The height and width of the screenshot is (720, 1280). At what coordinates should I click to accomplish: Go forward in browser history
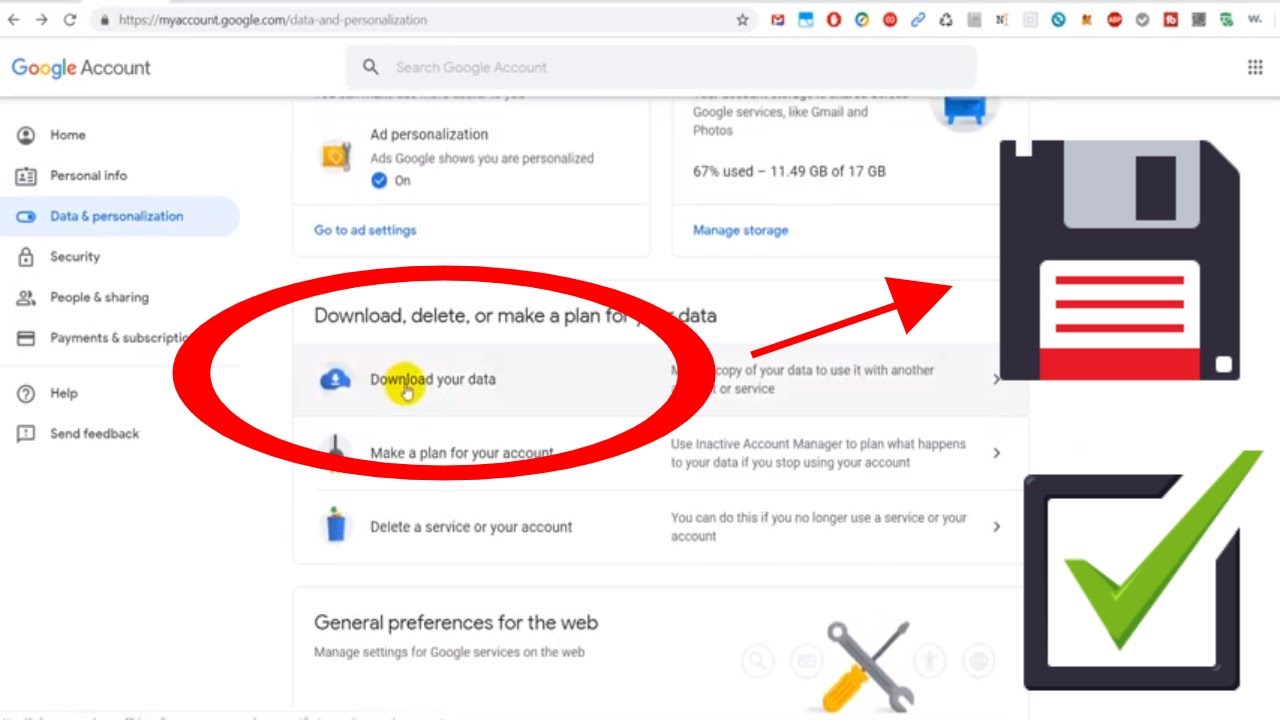click(42, 20)
